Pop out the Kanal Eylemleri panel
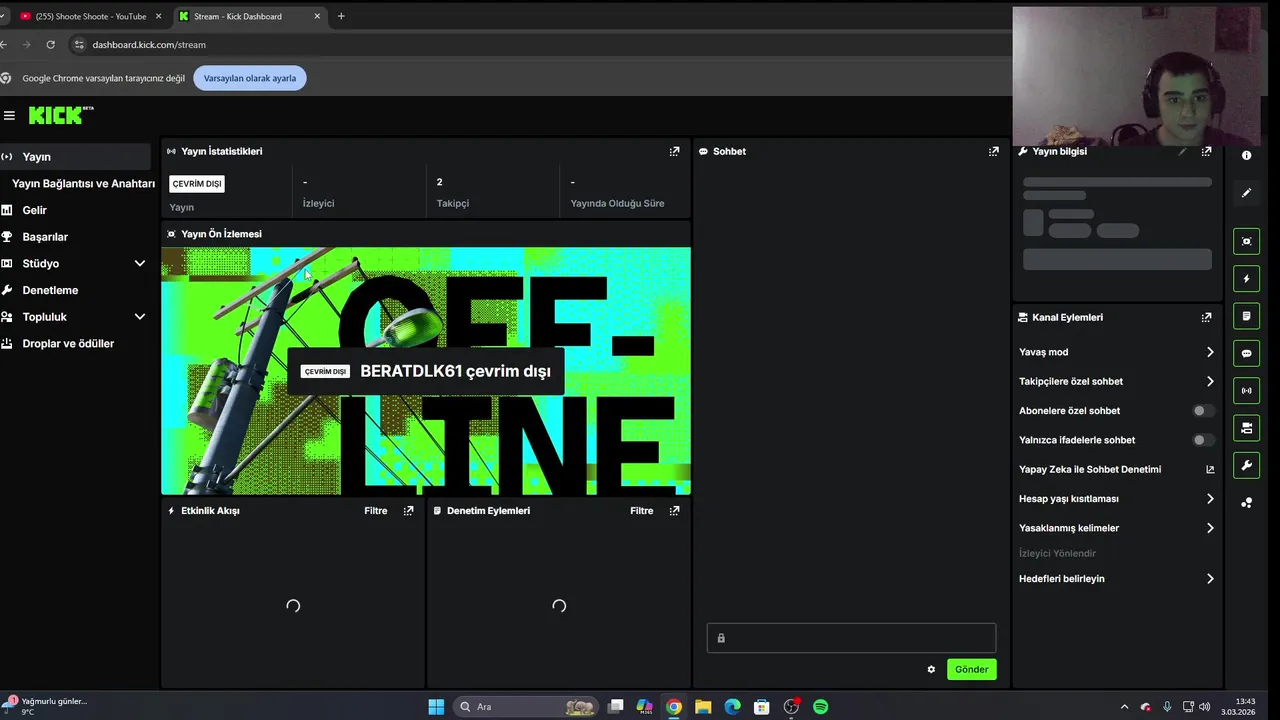1280x720 pixels. click(1206, 317)
